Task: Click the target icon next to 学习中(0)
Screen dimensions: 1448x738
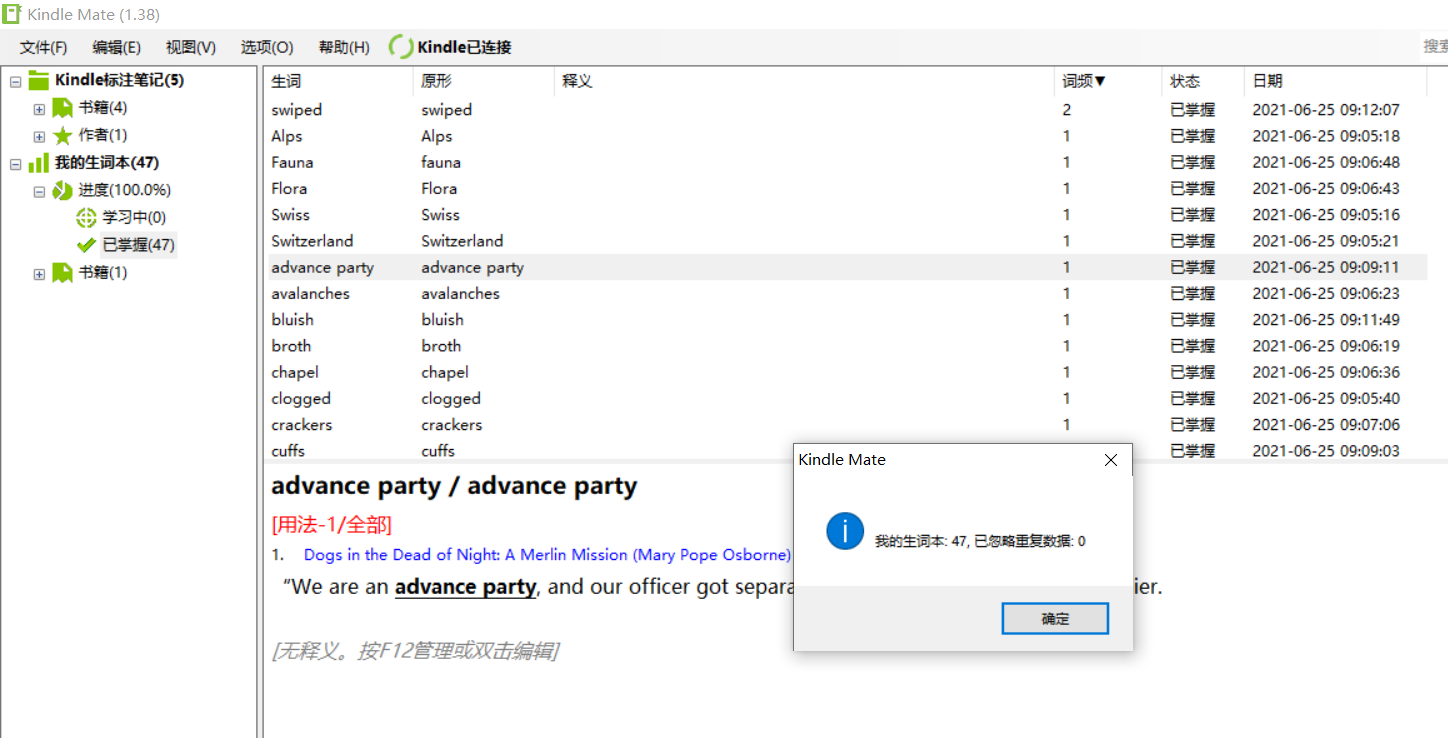Action: tap(87, 218)
